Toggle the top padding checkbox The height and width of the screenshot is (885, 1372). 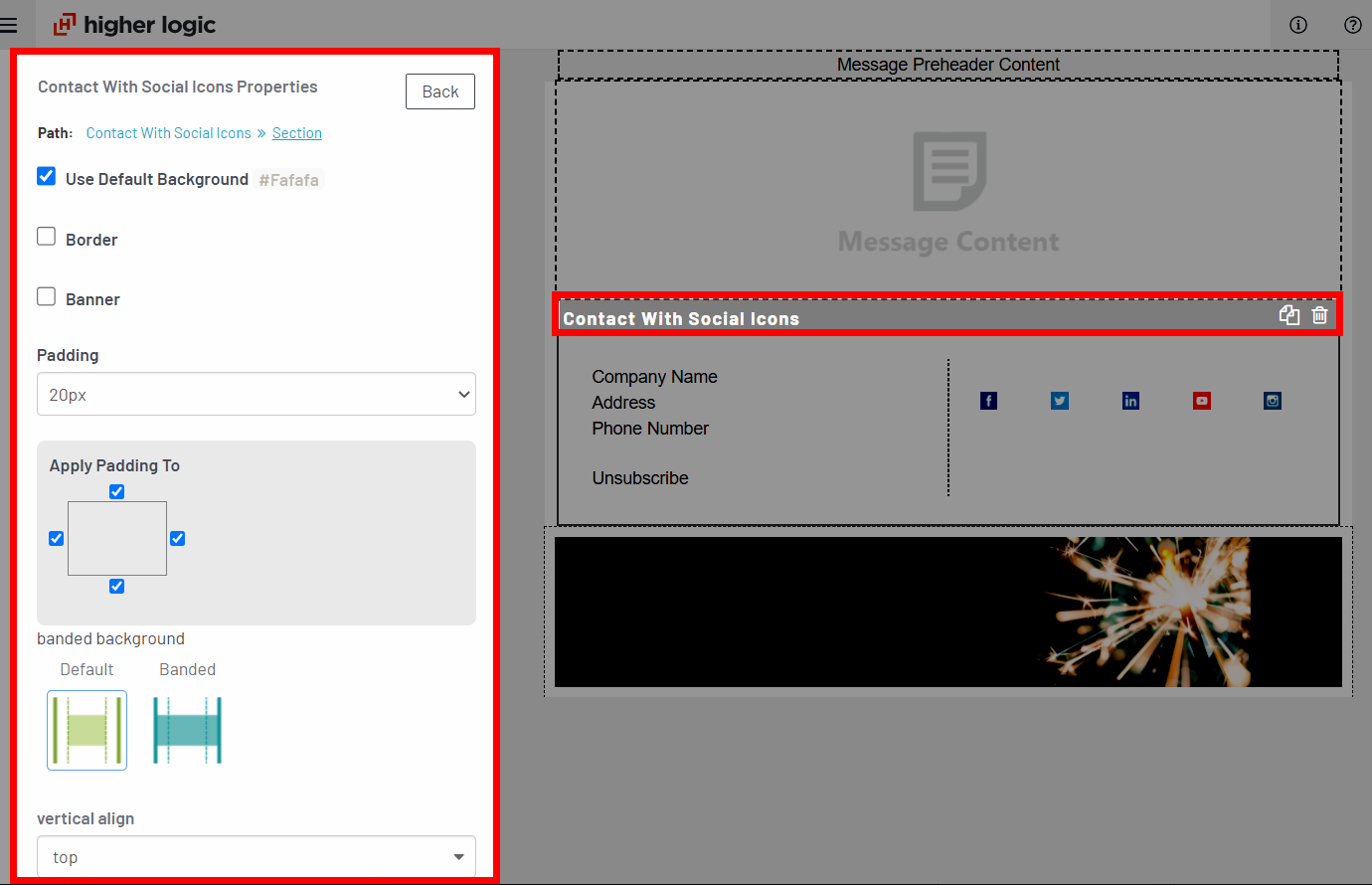pos(117,491)
